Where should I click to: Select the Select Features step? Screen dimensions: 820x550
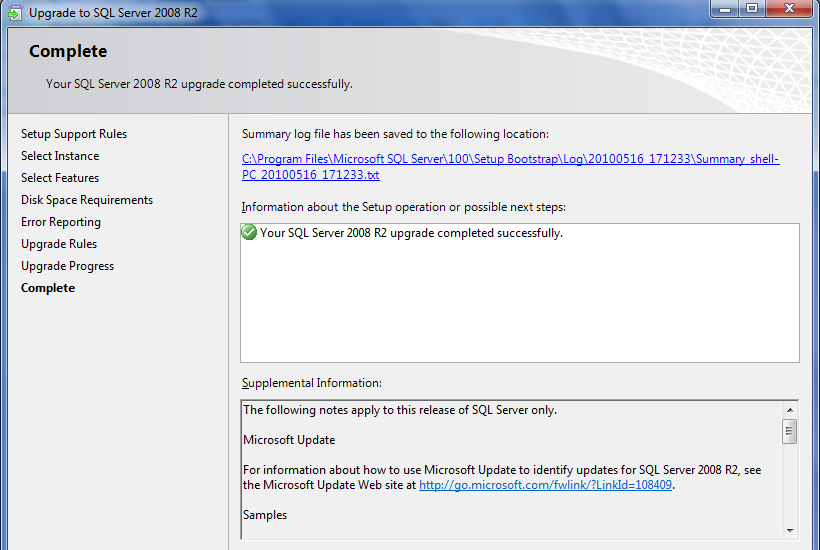click(x=60, y=178)
